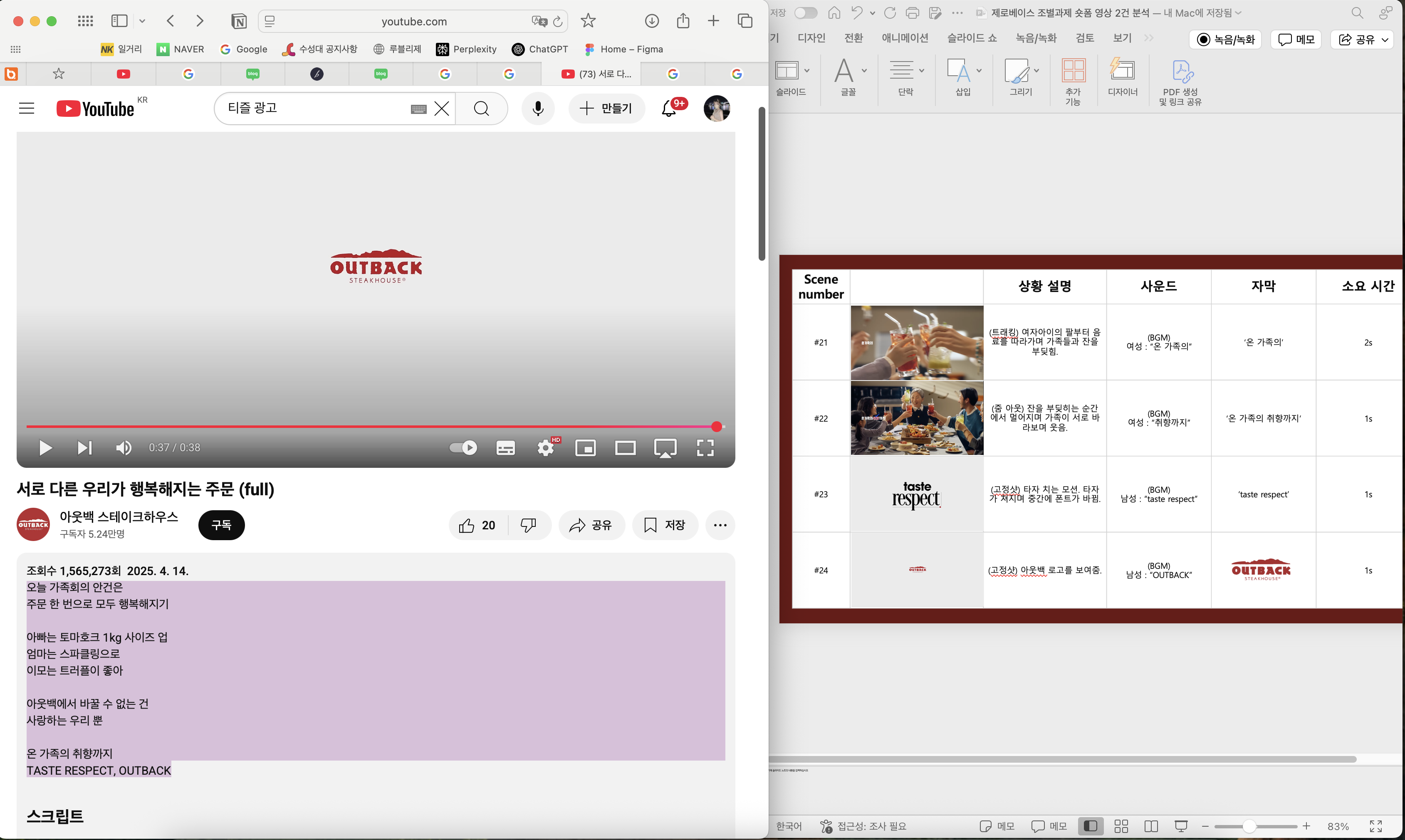Go forward in Safari history

click(199, 21)
